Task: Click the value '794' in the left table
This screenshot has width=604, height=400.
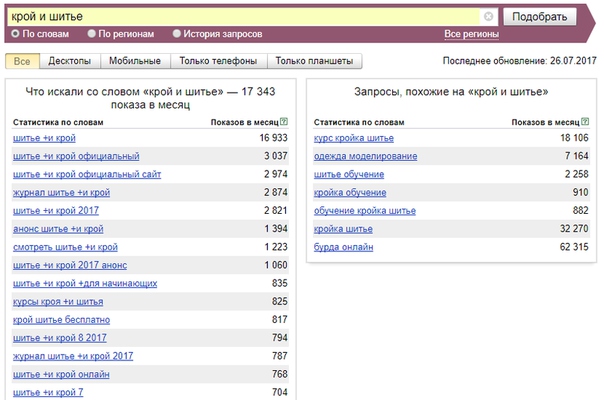Action: [x=280, y=338]
